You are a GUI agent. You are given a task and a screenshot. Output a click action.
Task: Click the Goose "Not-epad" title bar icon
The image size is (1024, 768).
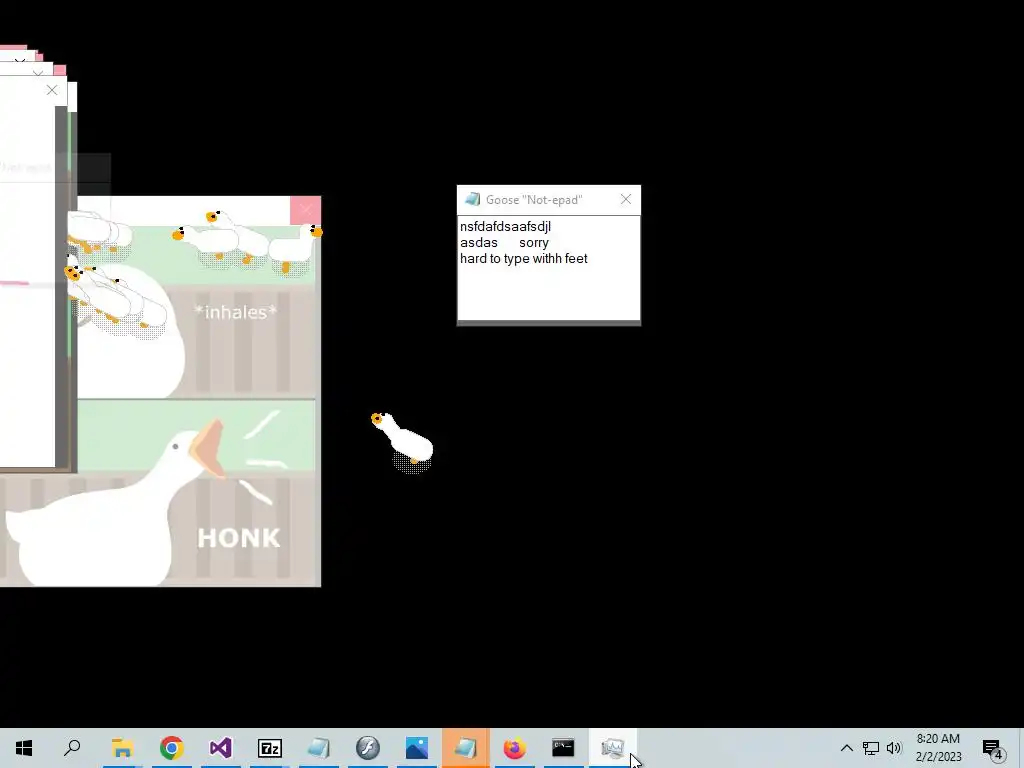click(x=472, y=200)
